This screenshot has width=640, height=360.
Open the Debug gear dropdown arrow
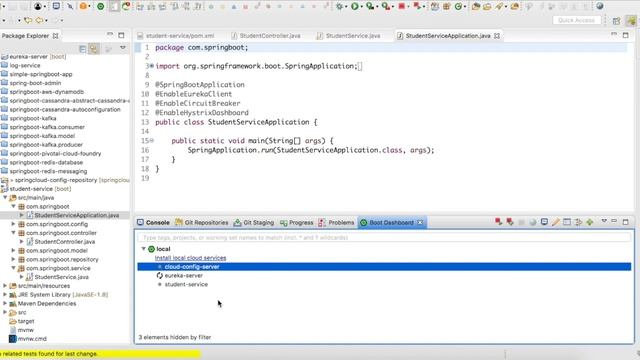346,7
